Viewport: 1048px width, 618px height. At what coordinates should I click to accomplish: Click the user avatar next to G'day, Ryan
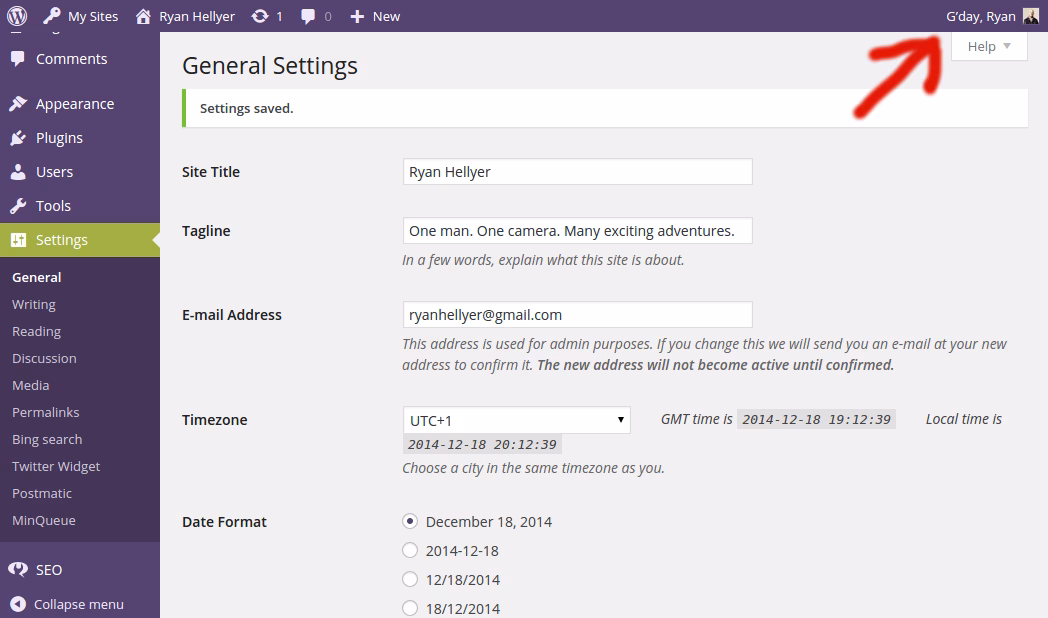click(x=1031, y=16)
